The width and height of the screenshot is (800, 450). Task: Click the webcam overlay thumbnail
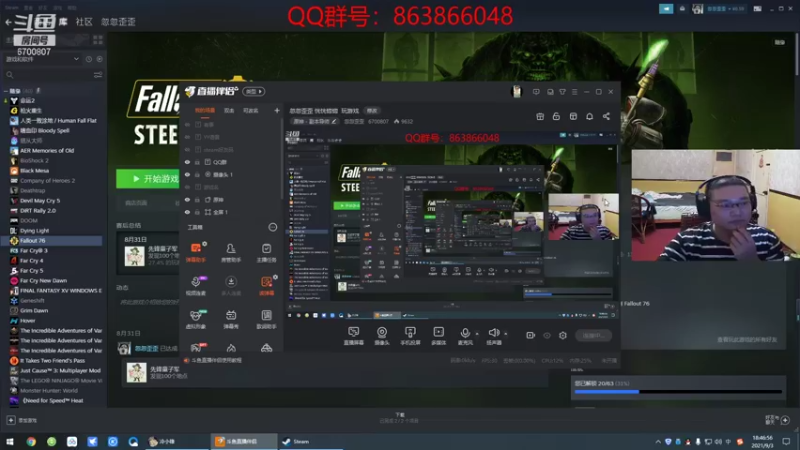pyautogui.click(x=715, y=206)
